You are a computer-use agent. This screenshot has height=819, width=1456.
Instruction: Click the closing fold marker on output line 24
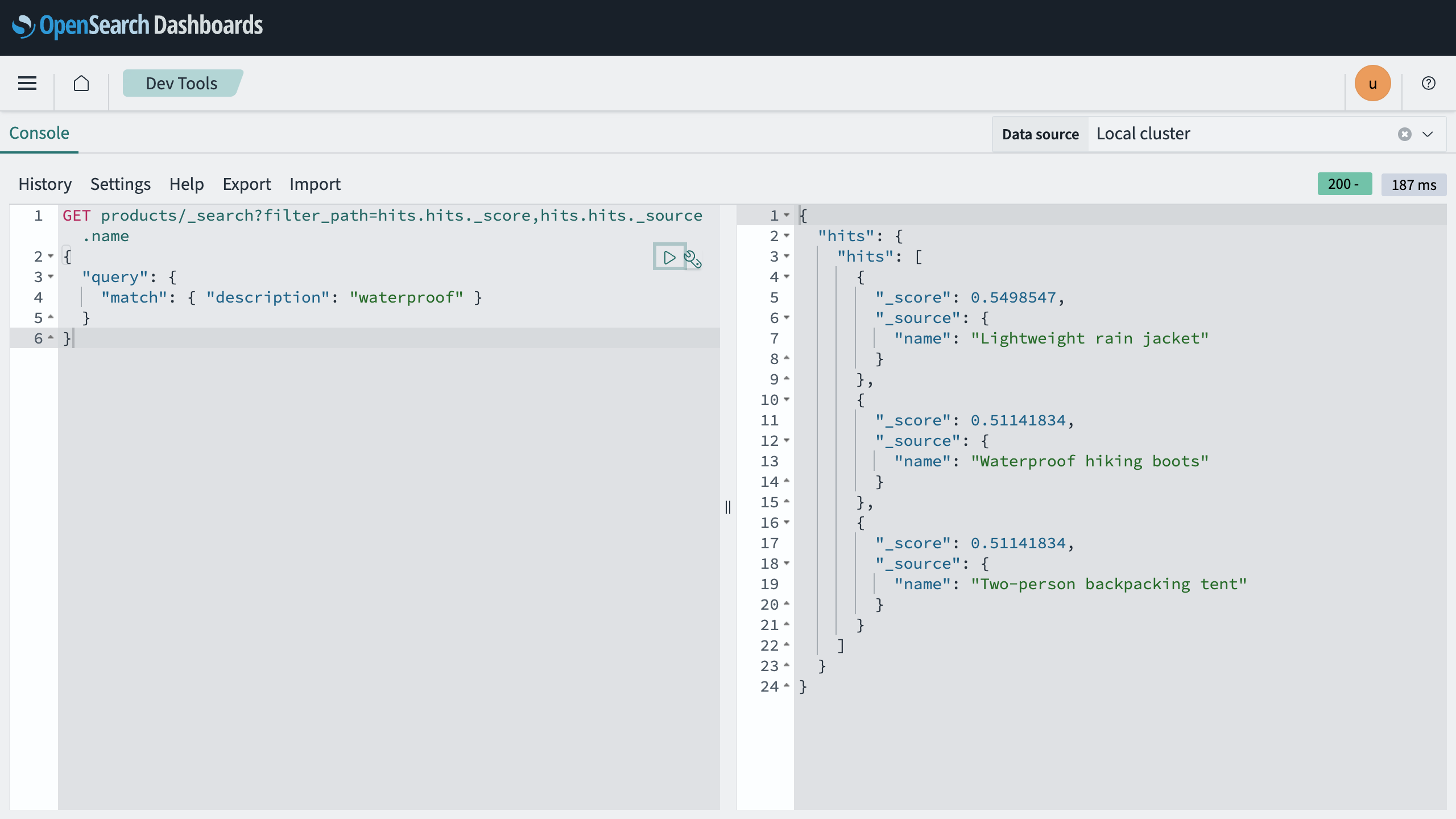pyautogui.click(x=787, y=685)
